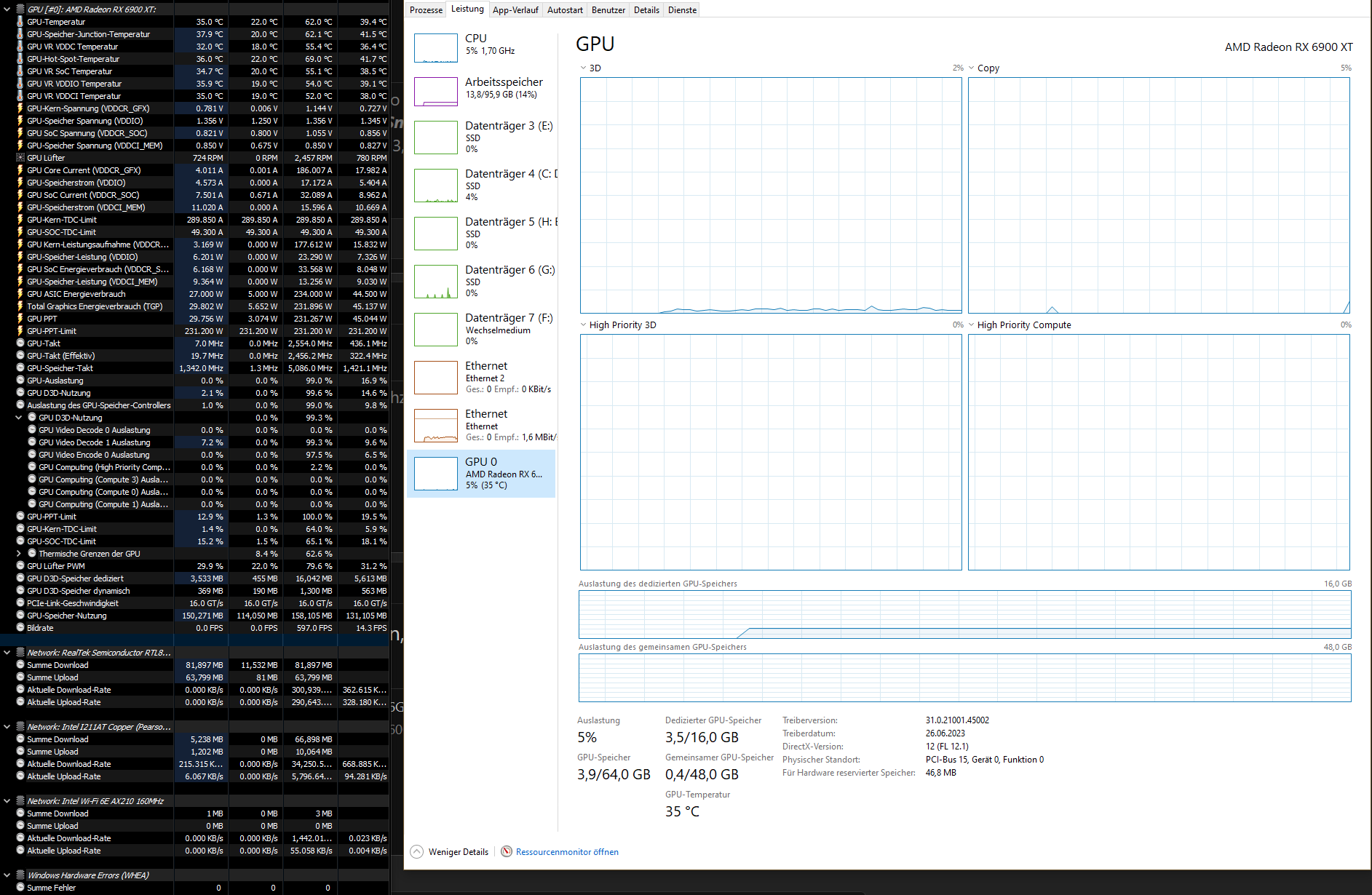This screenshot has width=1372, height=895.
Task: Collapse the Network: Intel I211AT Copper section
Action: click(7, 727)
